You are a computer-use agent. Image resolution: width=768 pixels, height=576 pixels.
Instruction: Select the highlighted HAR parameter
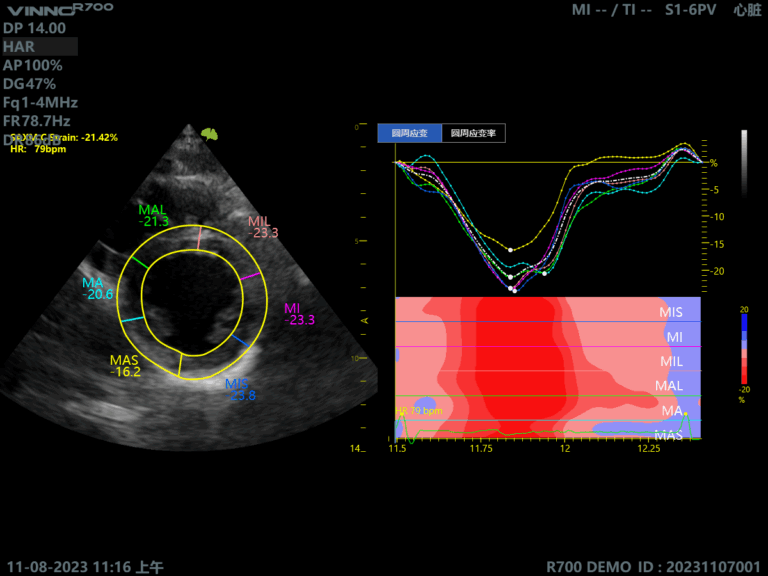[x=40, y=47]
